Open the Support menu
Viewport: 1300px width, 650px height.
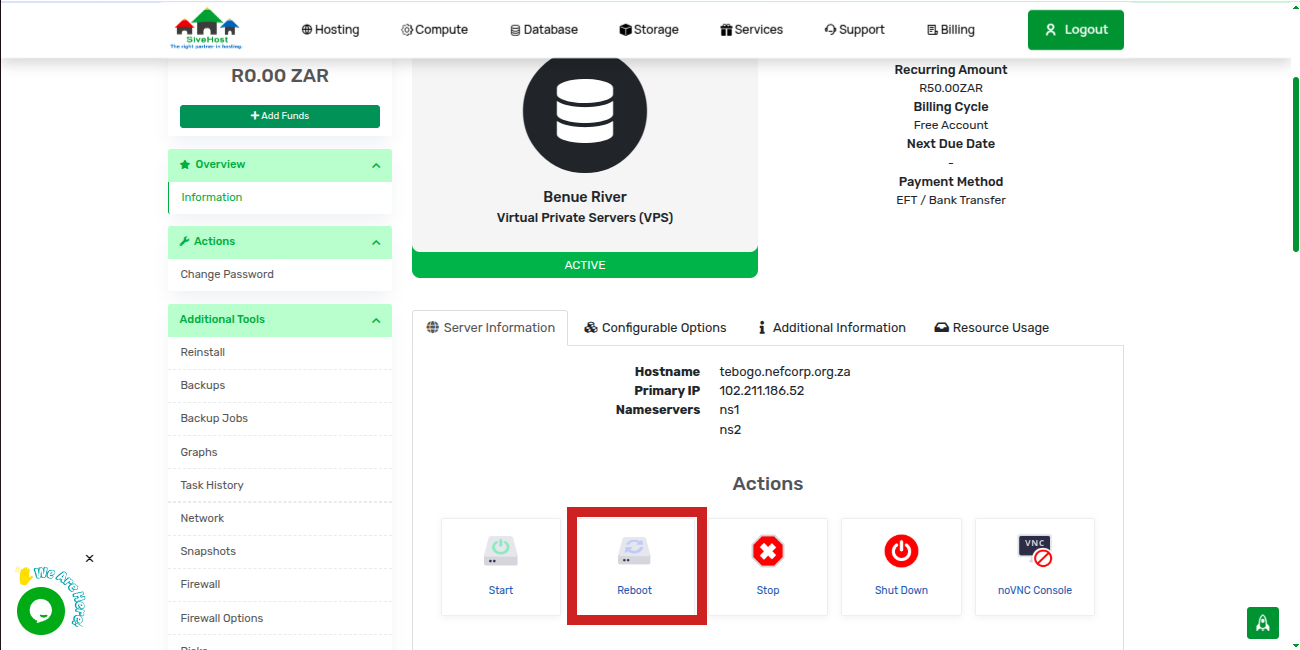click(x=854, y=30)
